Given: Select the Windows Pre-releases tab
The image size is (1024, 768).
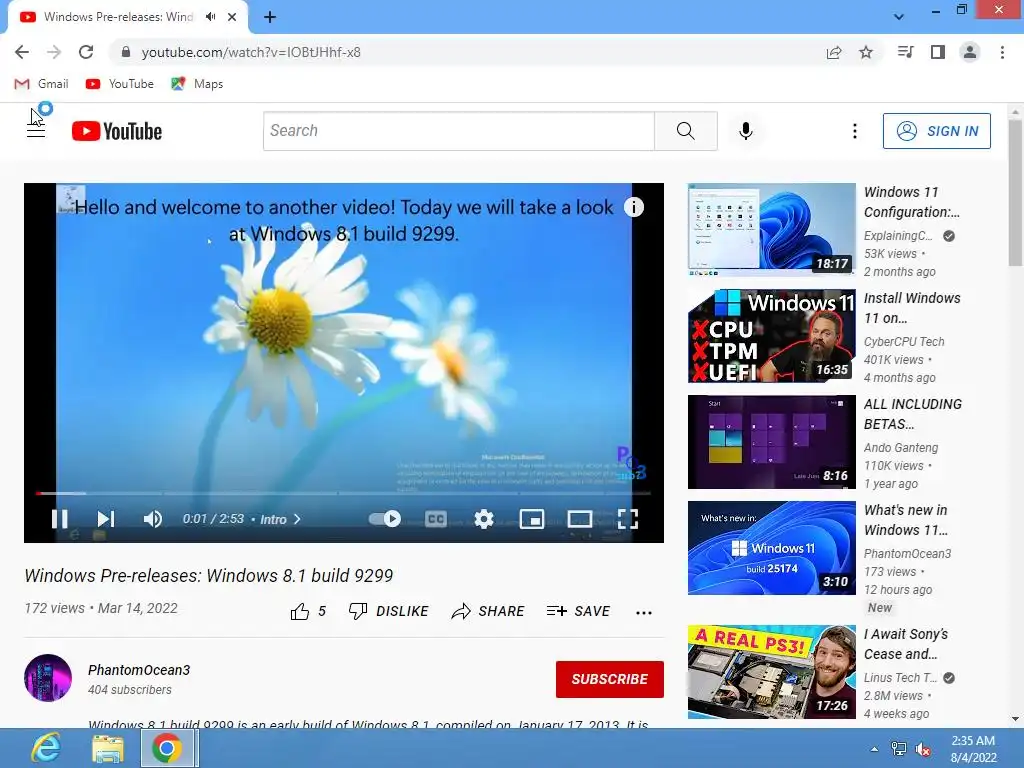Looking at the screenshot, I should pyautogui.click(x=118, y=17).
